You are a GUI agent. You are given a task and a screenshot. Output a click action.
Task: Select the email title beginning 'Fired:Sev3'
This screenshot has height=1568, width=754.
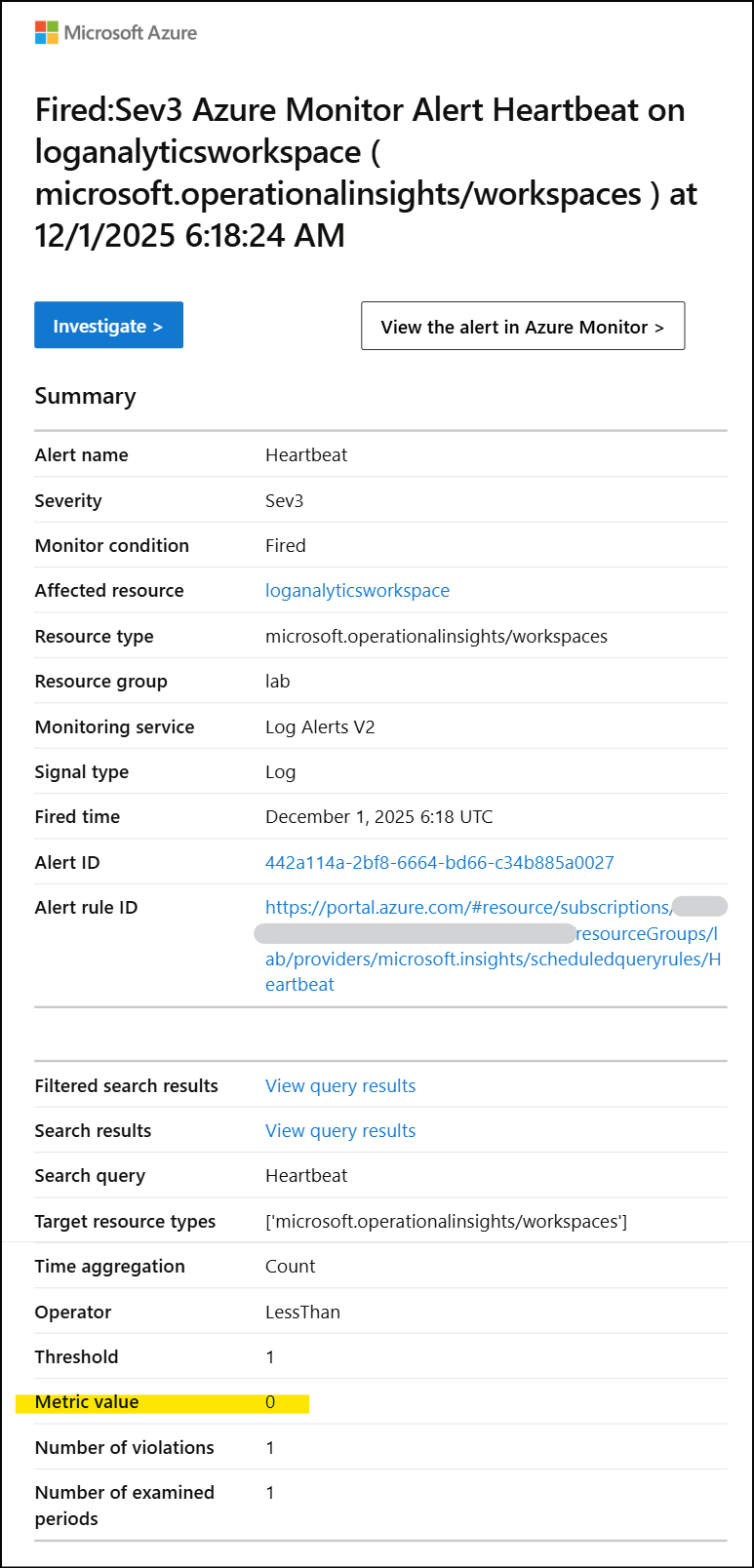click(x=366, y=173)
